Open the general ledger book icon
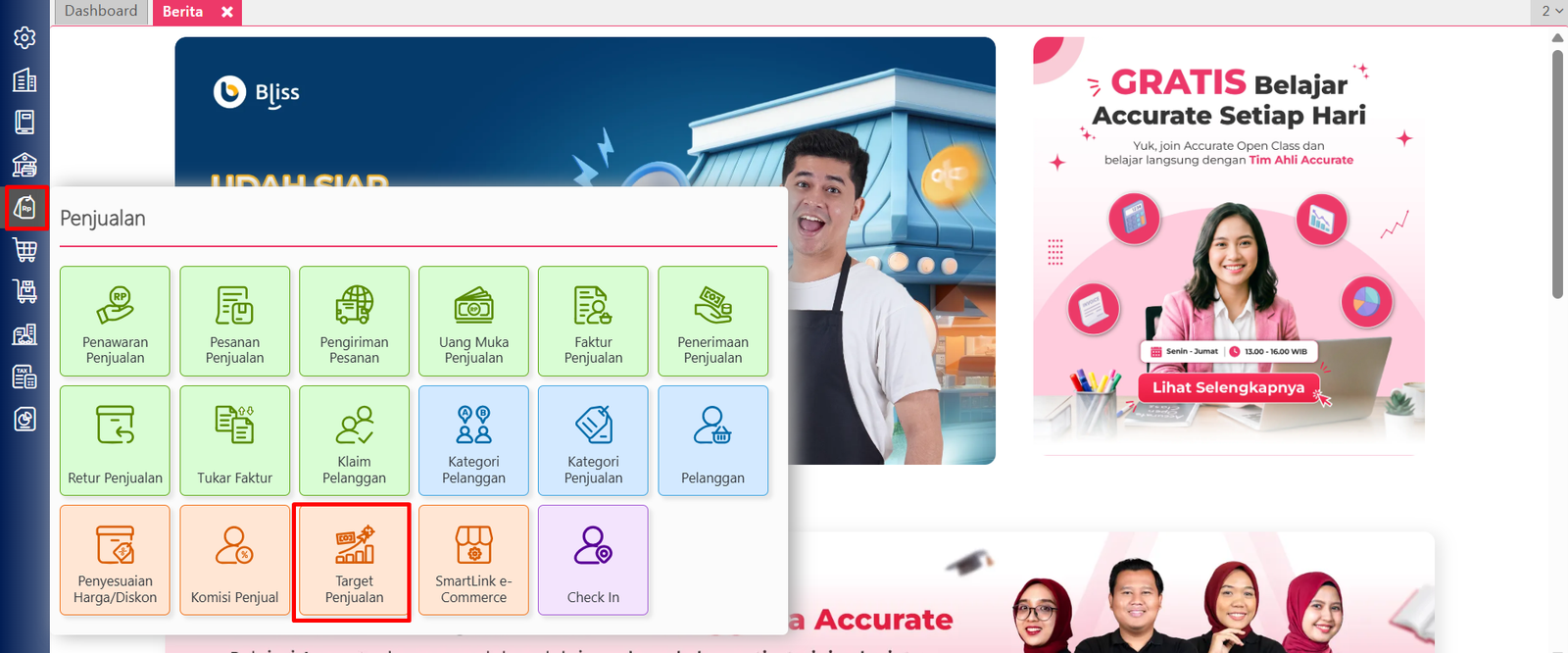 [x=24, y=123]
